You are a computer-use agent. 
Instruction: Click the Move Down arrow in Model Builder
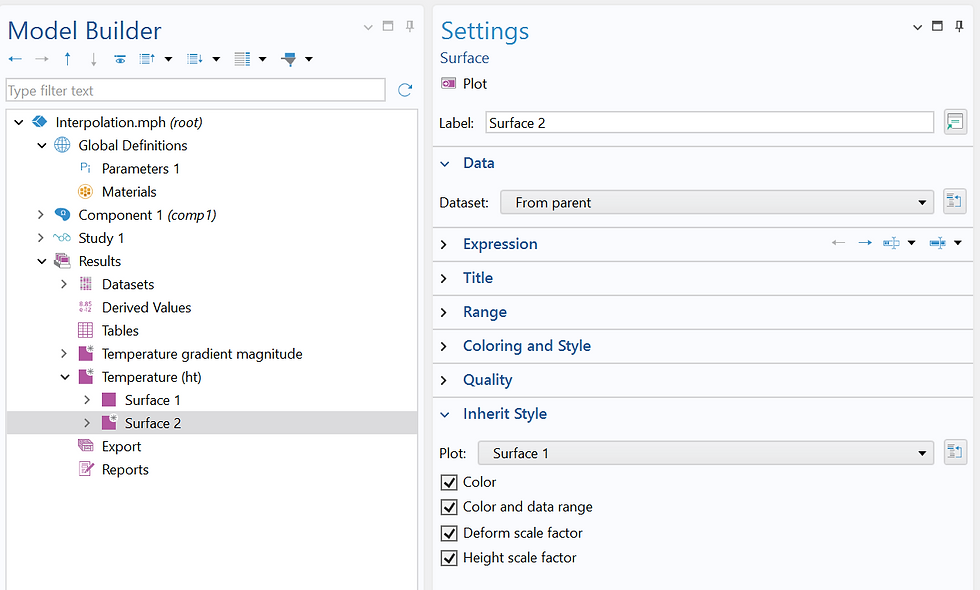(94, 59)
